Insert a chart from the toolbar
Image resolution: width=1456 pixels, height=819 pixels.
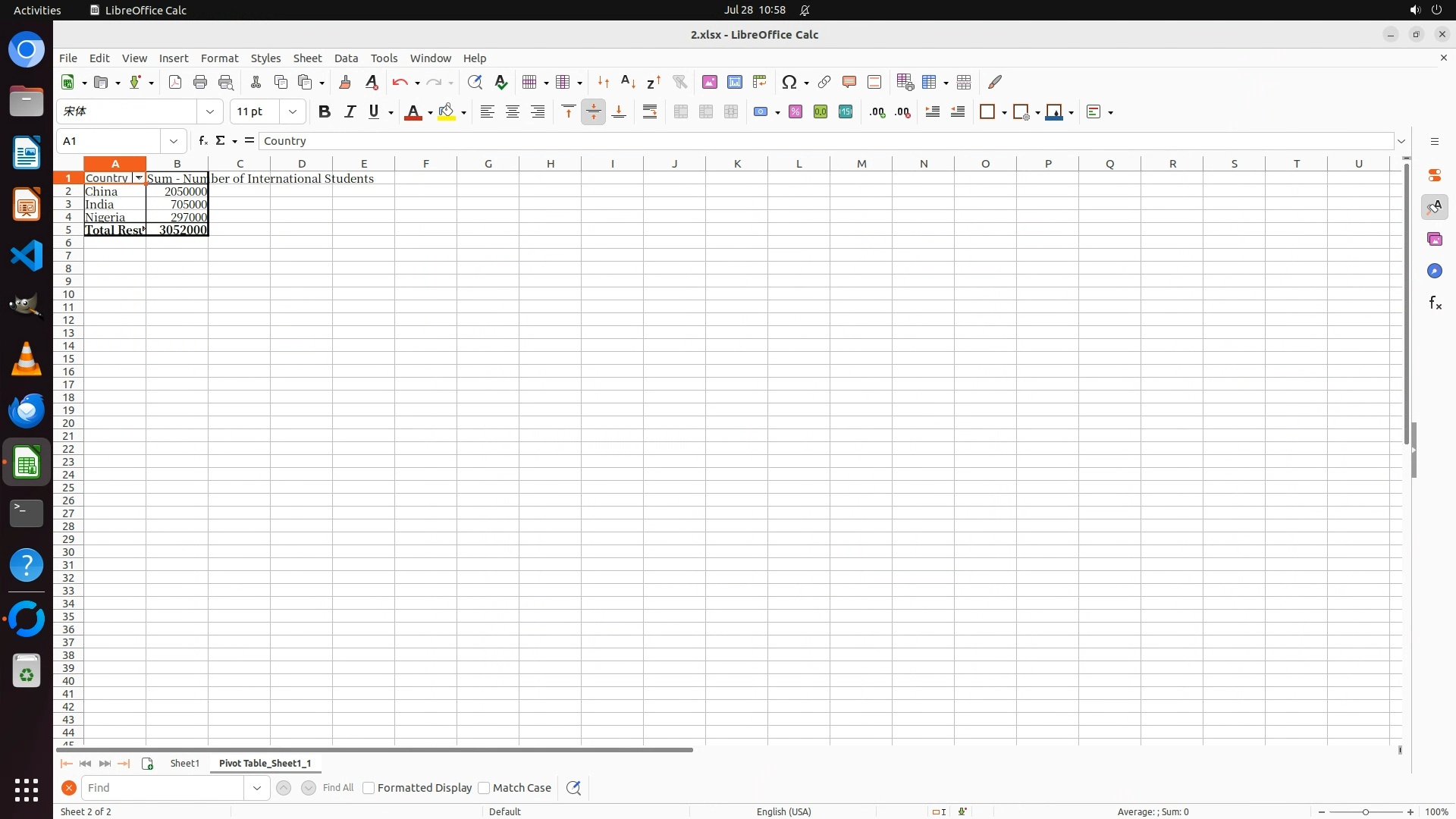[x=734, y=82]
